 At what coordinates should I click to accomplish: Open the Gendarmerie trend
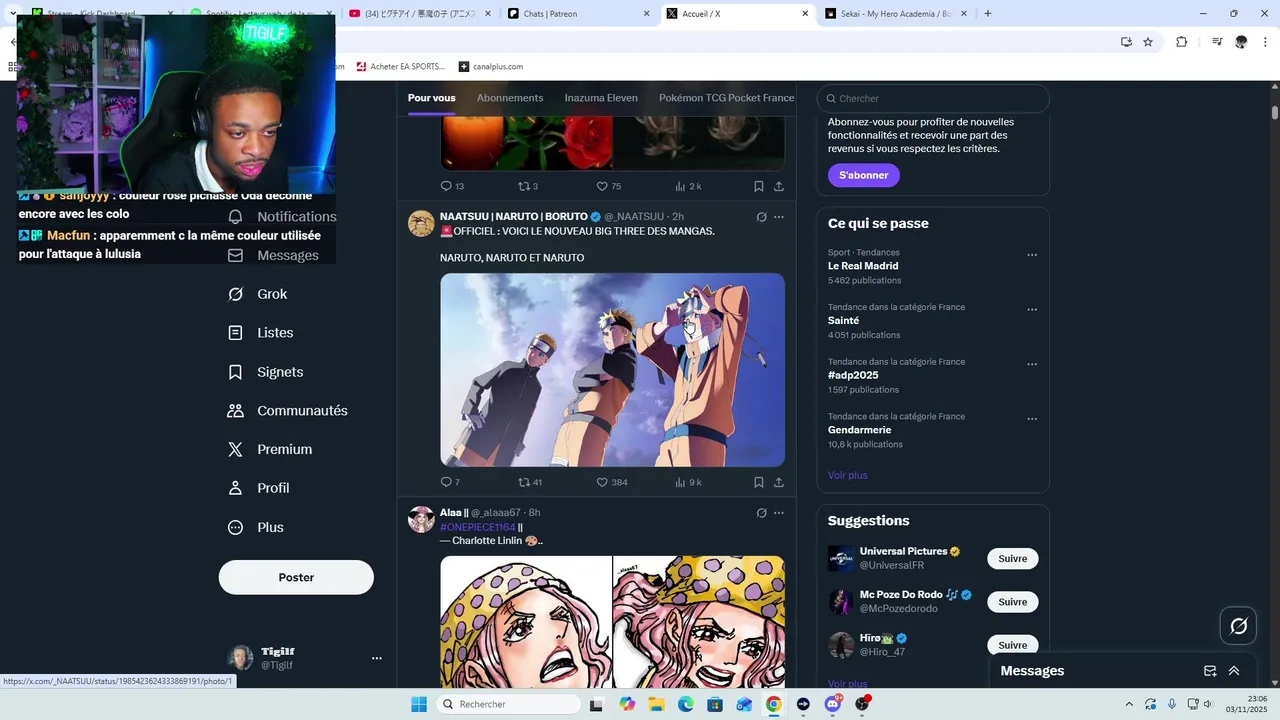[859, 430]
